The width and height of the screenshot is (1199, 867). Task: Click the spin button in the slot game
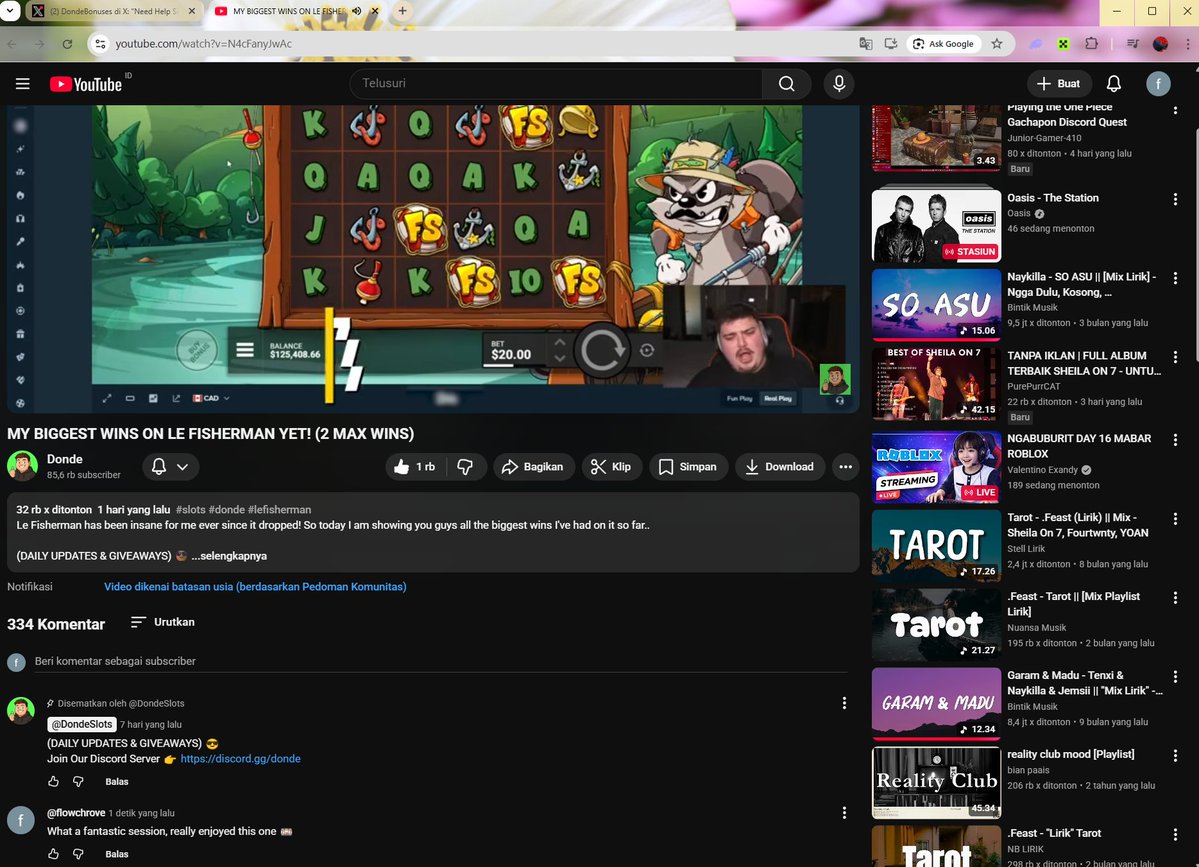tap(603, 351)
